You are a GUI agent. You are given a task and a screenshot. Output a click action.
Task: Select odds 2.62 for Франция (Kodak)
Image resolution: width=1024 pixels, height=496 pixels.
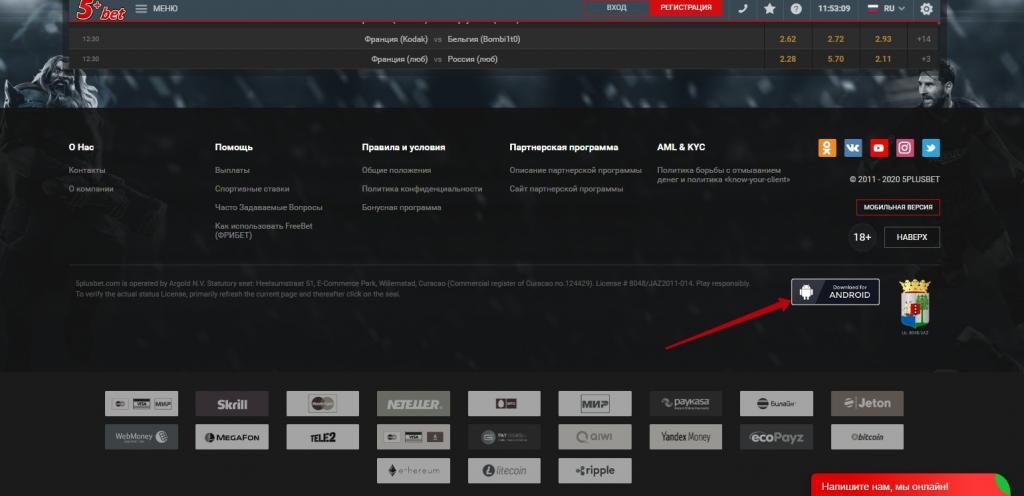[x=787, y=39]
